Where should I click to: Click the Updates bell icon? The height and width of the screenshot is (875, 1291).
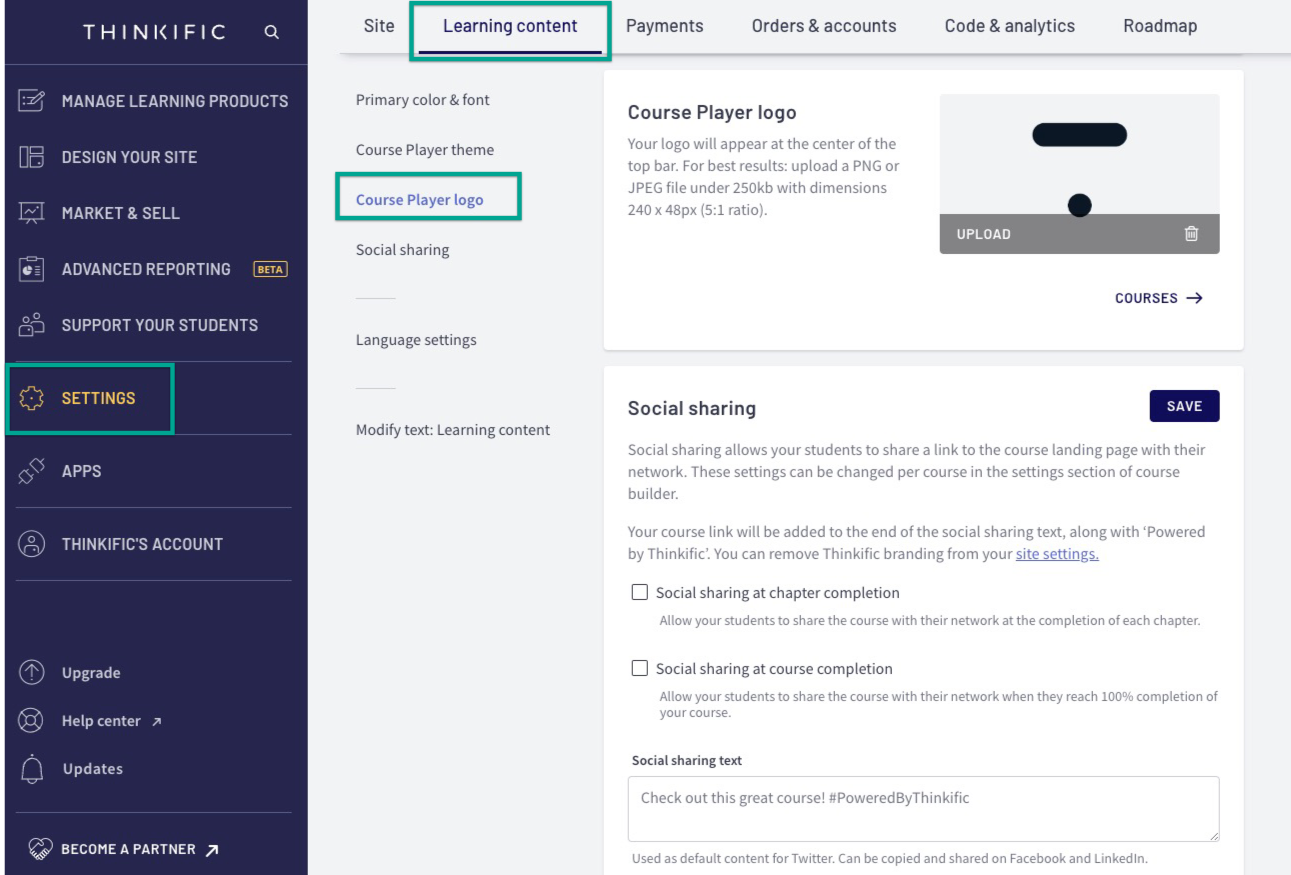[32, 768]
